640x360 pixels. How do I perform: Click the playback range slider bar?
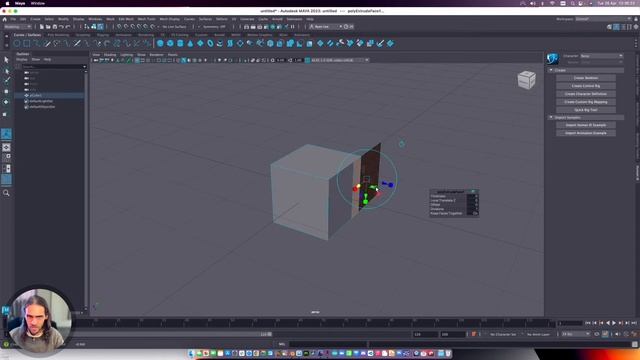click(x=171, y=334)
